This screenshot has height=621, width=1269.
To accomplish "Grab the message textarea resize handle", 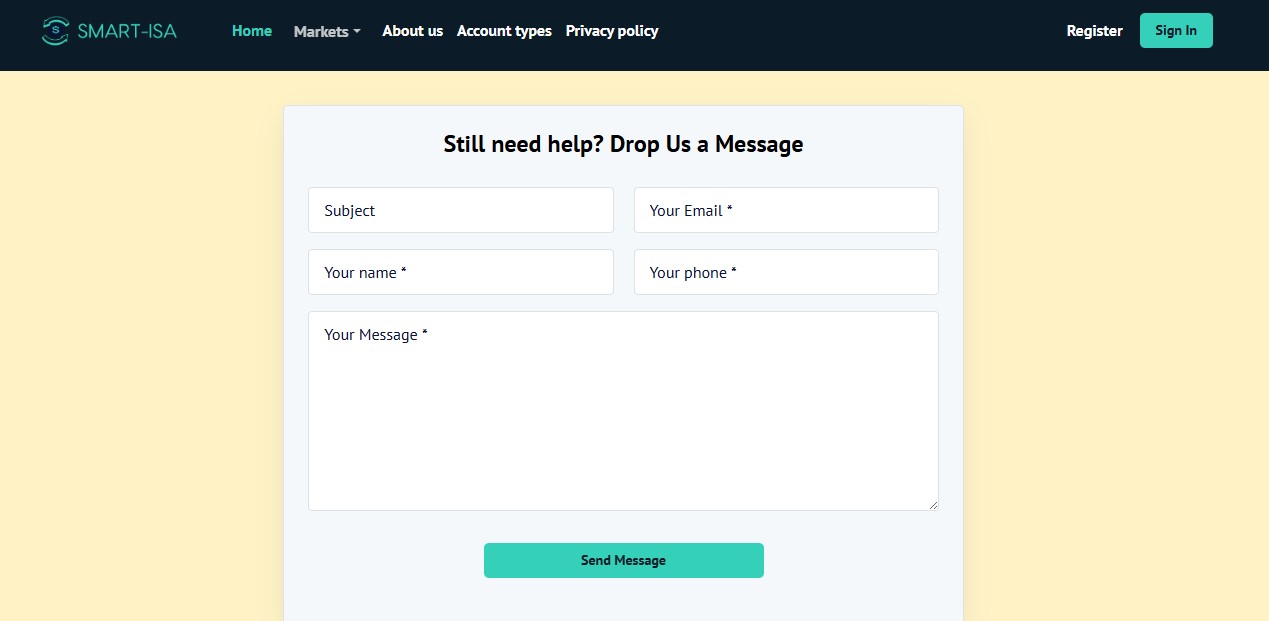I will (933, 505).
